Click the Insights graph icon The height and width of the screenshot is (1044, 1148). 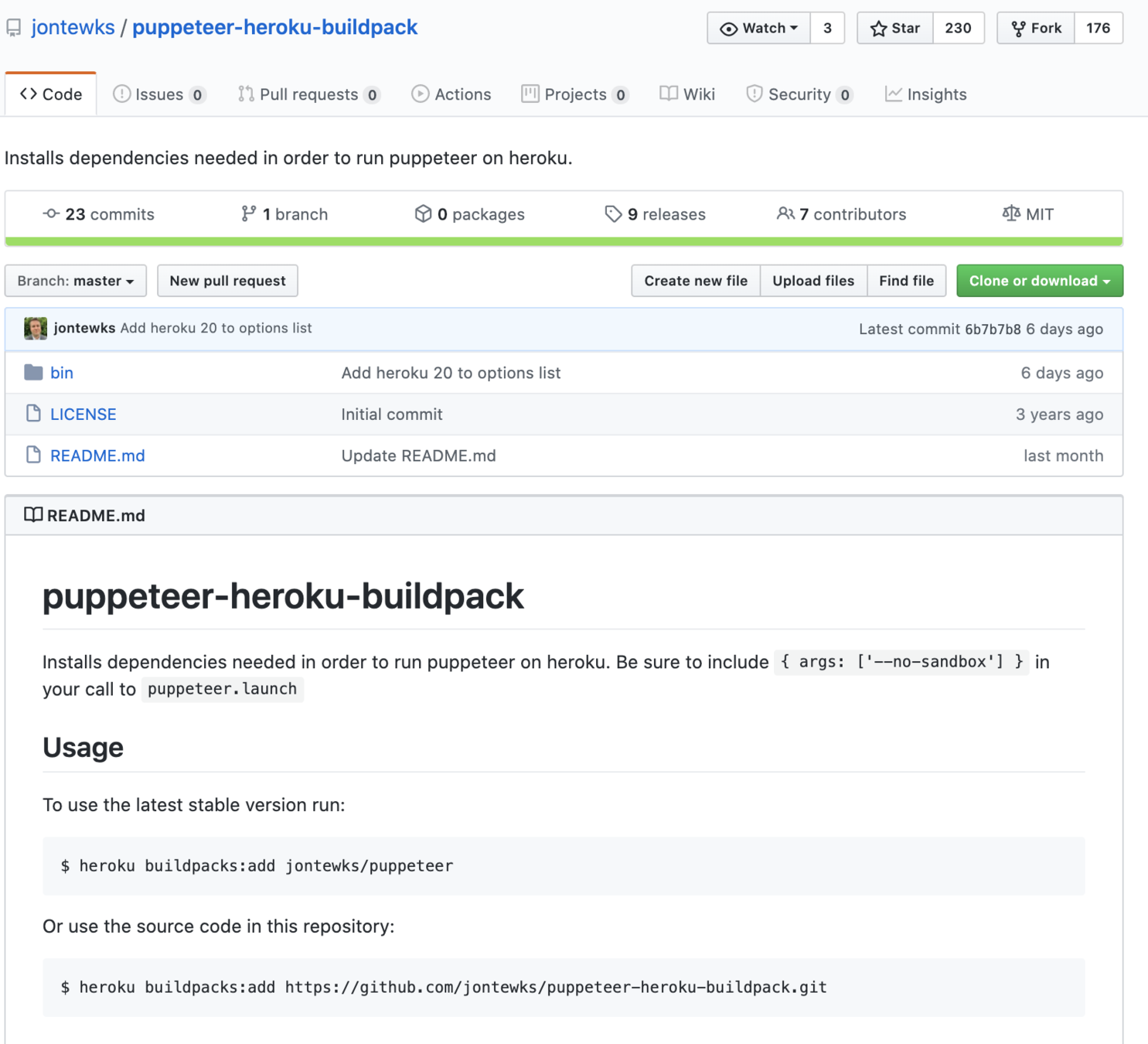(893, 94)
